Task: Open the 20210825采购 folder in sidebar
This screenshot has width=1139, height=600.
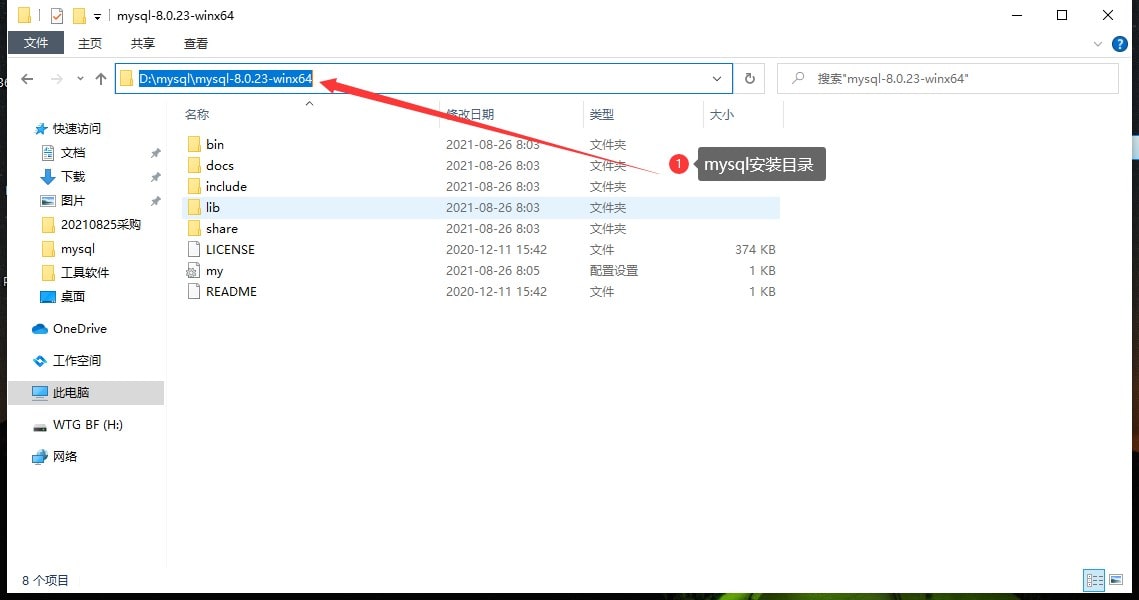Action: (x=100, y=224)
